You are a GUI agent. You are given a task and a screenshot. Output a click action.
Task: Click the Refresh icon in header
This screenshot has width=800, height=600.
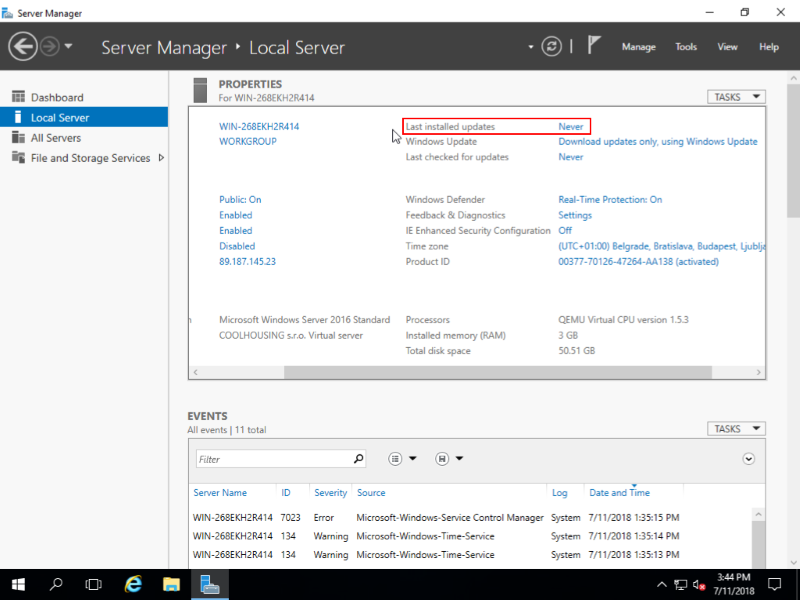(x=552, y=46)
